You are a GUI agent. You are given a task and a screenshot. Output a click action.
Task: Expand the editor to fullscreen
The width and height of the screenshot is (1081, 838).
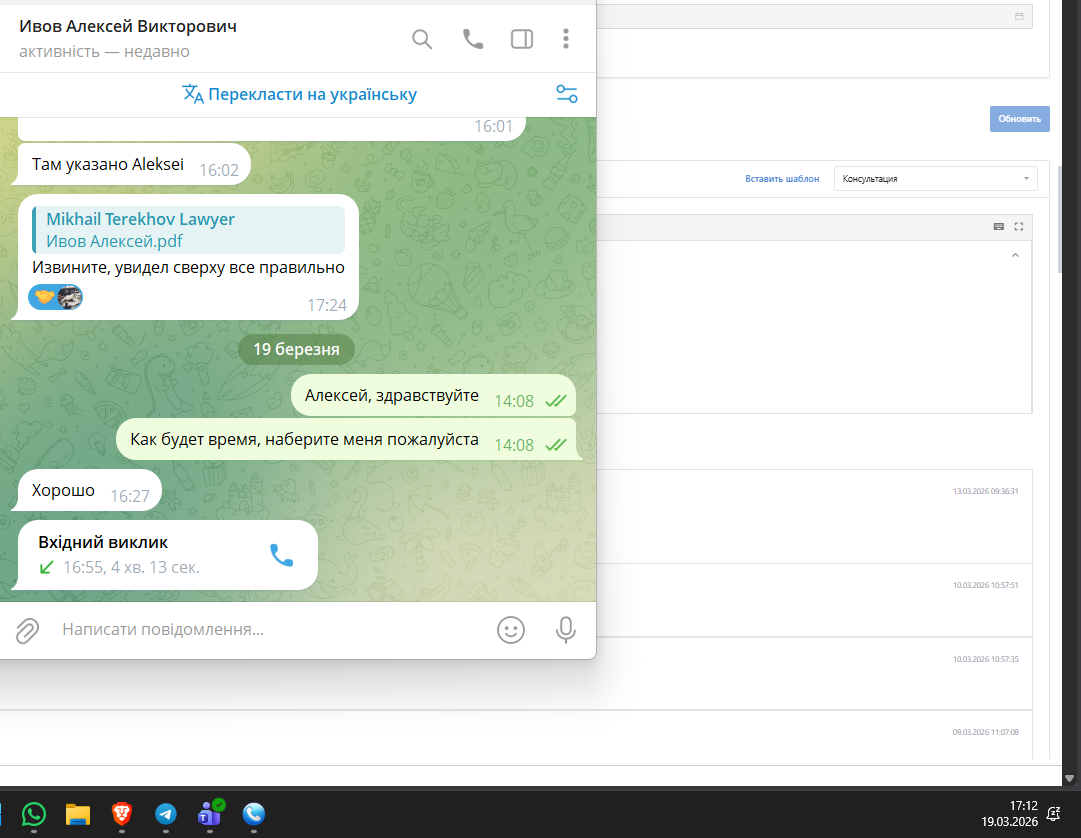(1018, 227)
